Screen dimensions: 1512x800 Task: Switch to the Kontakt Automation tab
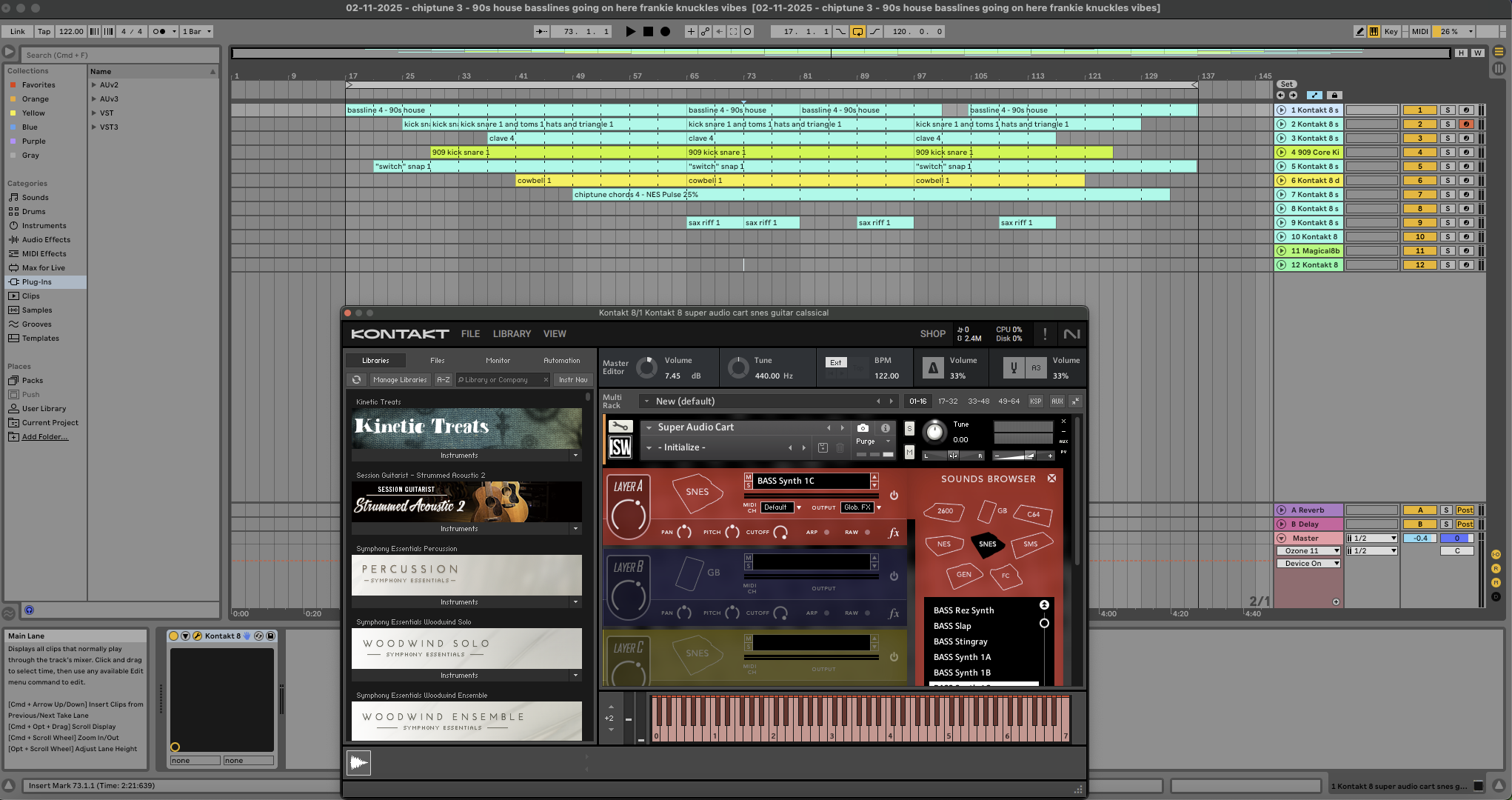562,360
